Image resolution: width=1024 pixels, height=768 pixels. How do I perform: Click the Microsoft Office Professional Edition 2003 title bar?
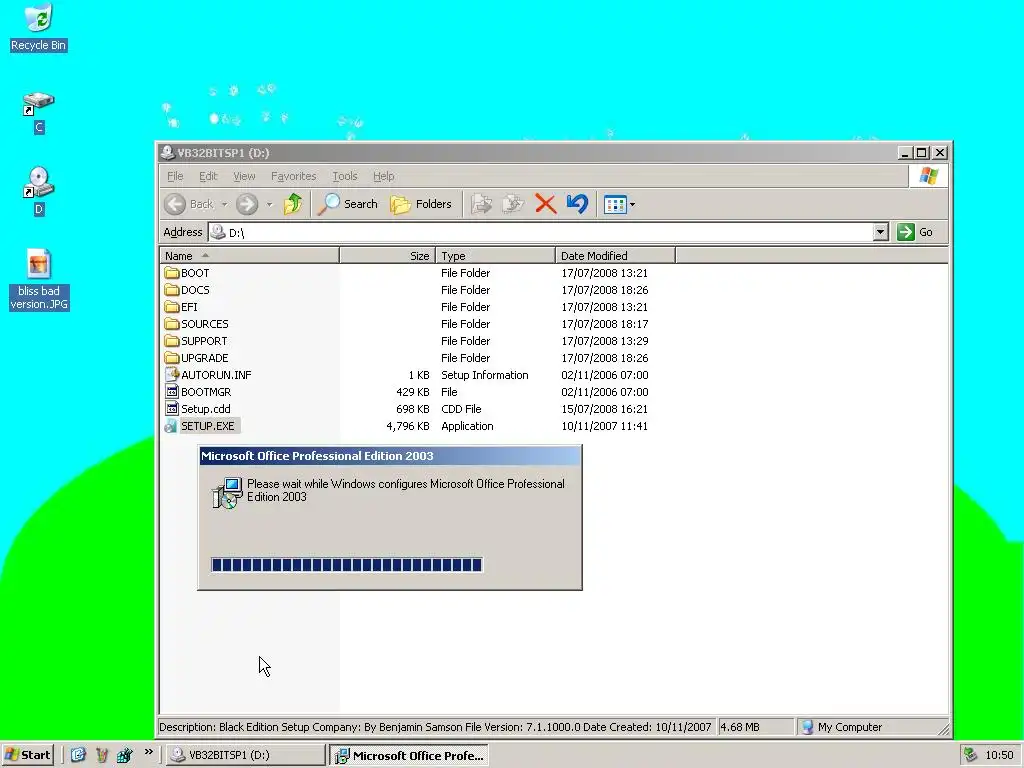click(390, 456)
